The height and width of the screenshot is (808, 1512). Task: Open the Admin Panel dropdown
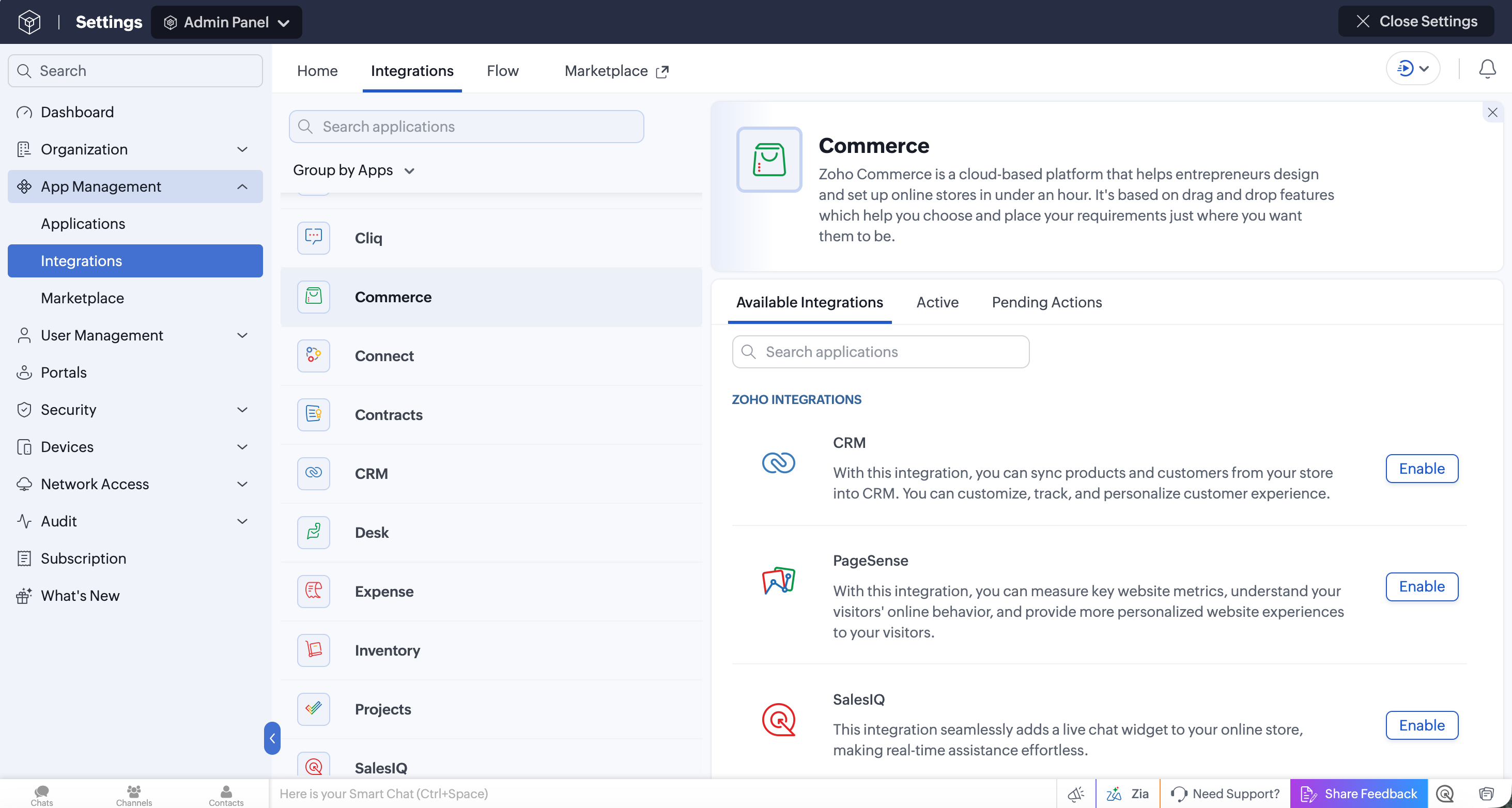point(226,22)
